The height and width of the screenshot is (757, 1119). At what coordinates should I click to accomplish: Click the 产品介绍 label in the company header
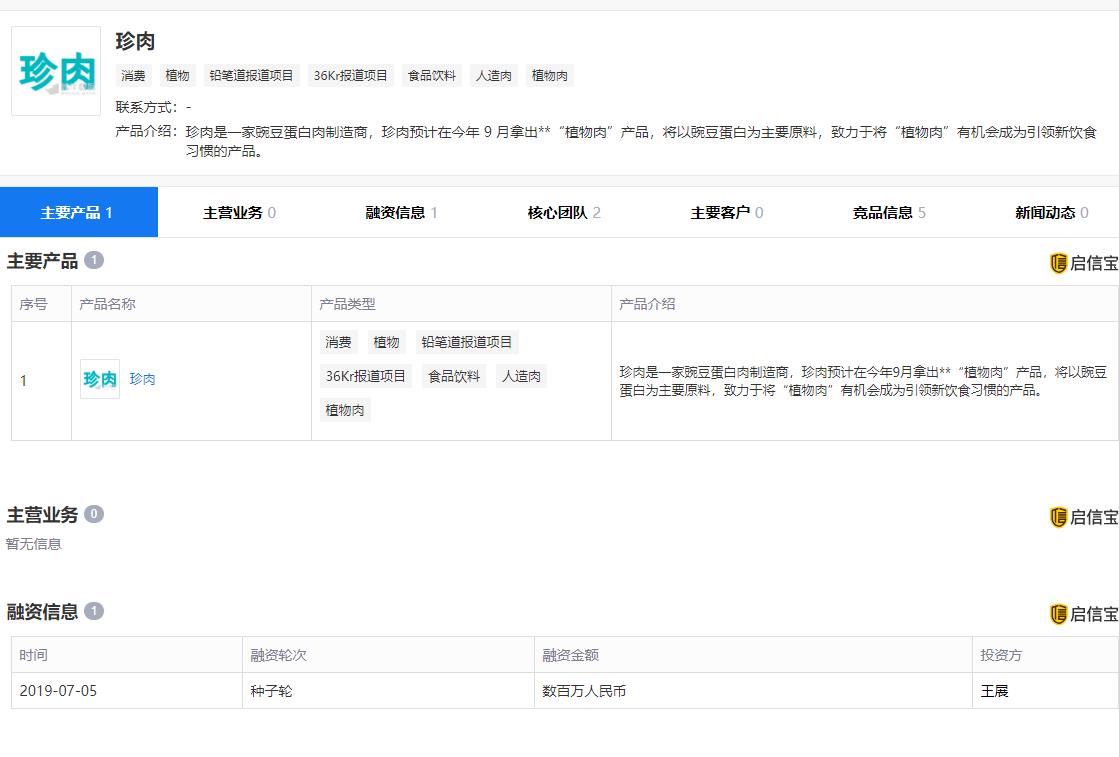[146, 131]
